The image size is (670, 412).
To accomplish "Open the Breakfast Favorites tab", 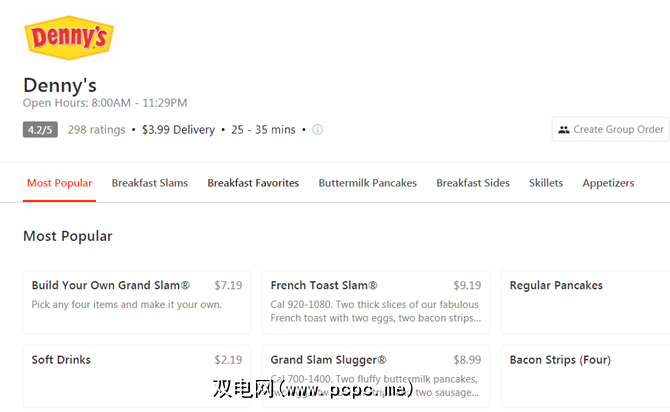I will point(253,183).
